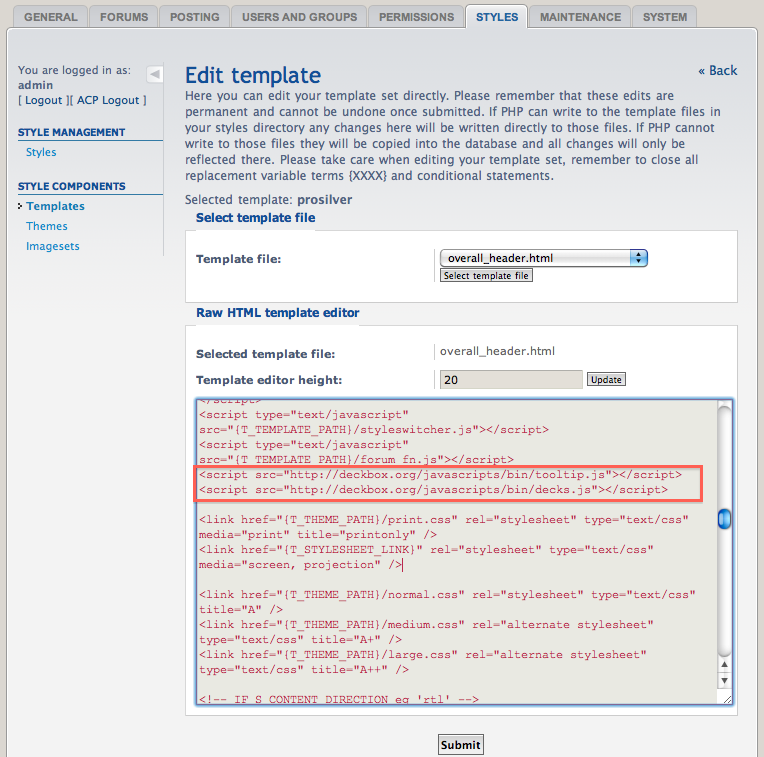
Task: Click the textarea resize grip corner
Action: 727,700
